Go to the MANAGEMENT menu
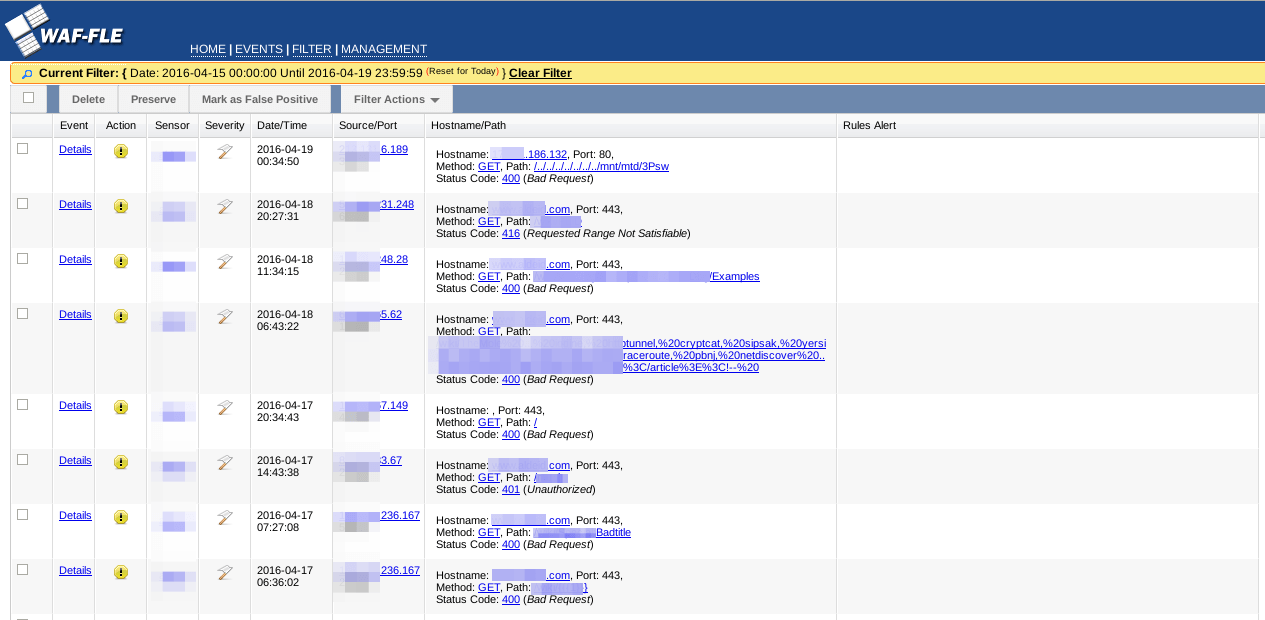 pyautogui.click(x=384, y=49)
